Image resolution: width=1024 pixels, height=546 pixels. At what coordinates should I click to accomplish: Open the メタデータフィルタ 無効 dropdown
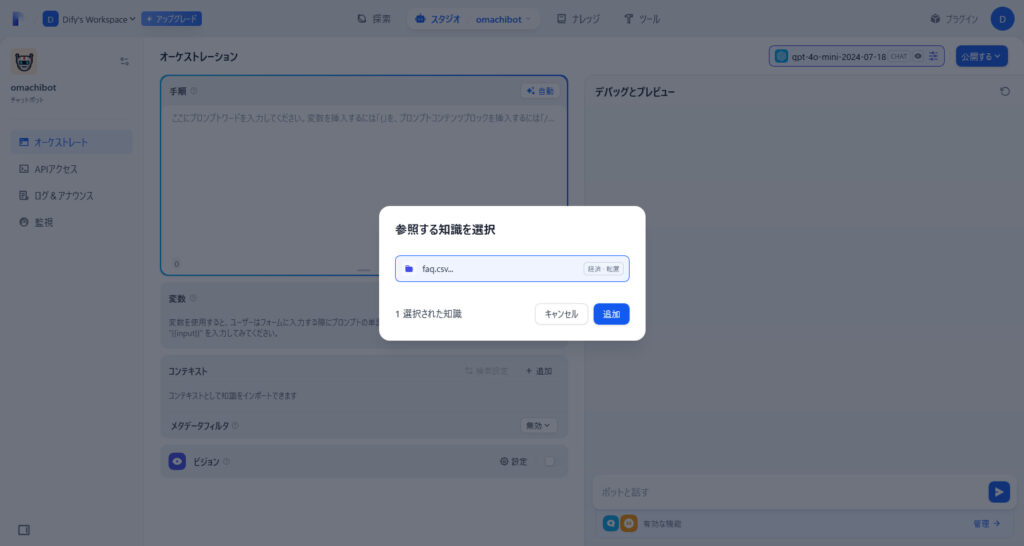539,425
